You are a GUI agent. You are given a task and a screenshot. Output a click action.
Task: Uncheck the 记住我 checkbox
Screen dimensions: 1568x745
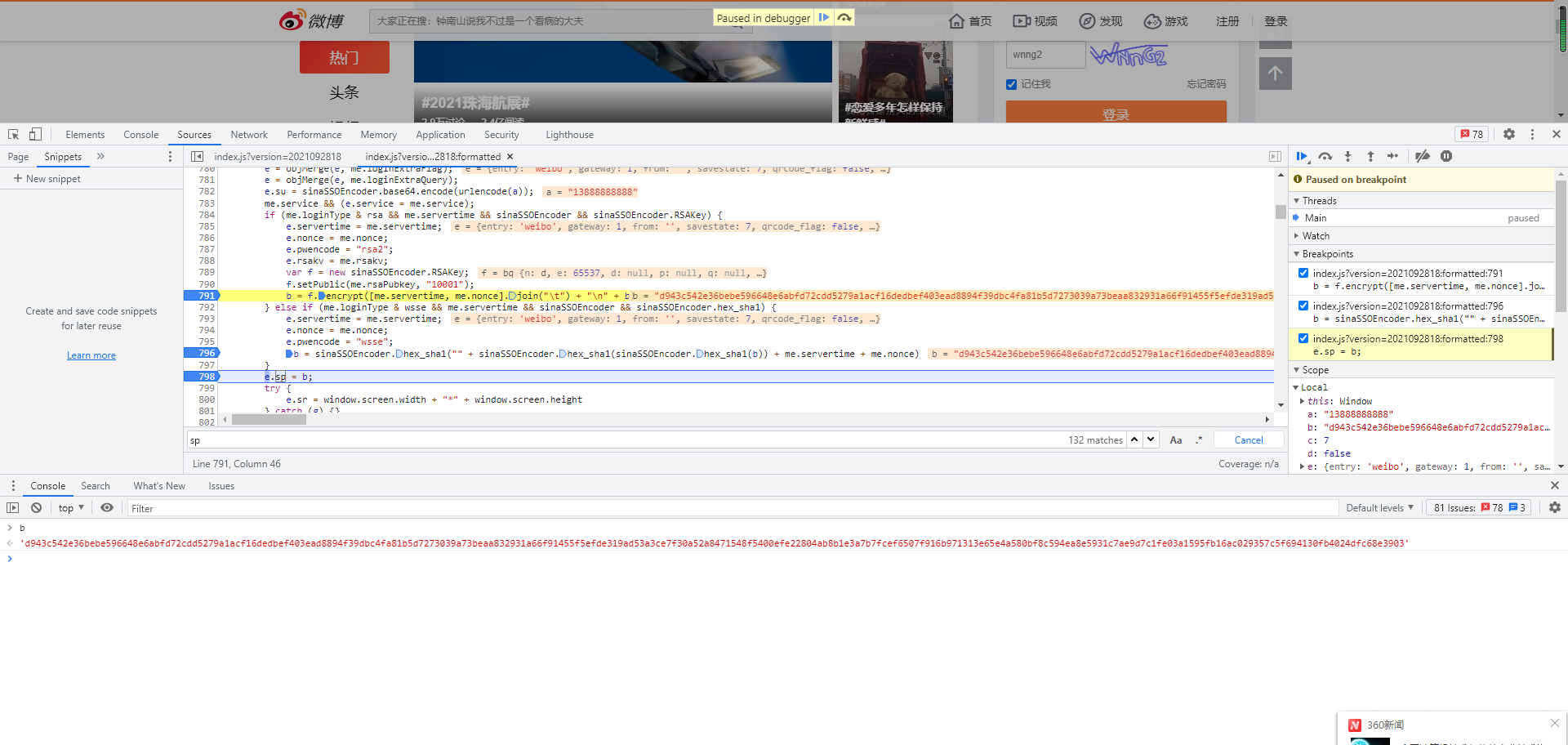[1012, 84]
